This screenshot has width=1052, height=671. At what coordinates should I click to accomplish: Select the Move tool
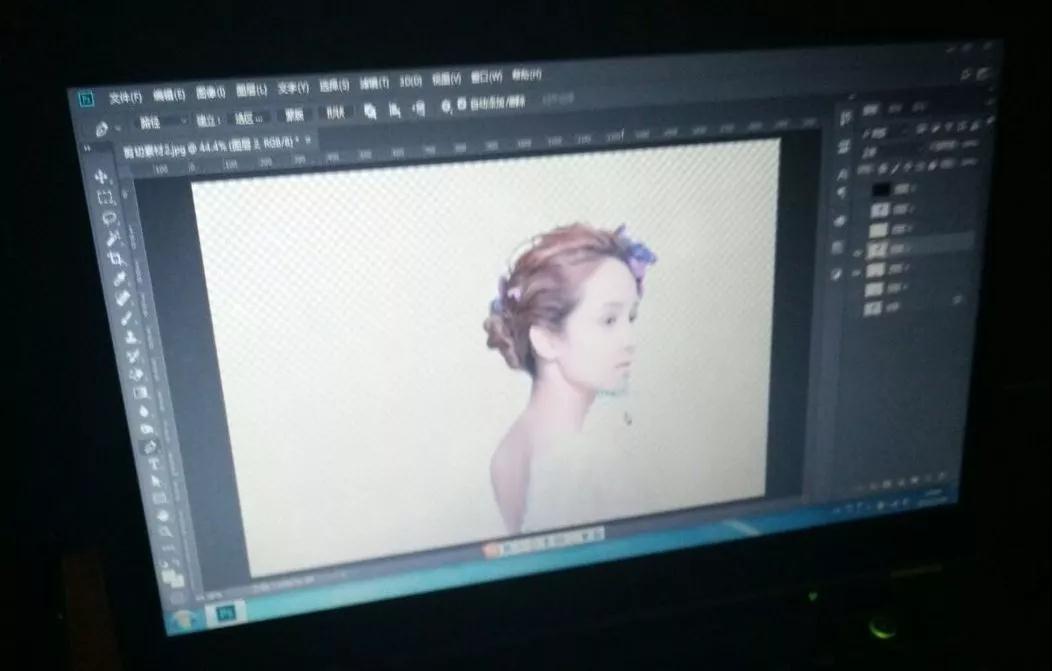coord(101,176)
